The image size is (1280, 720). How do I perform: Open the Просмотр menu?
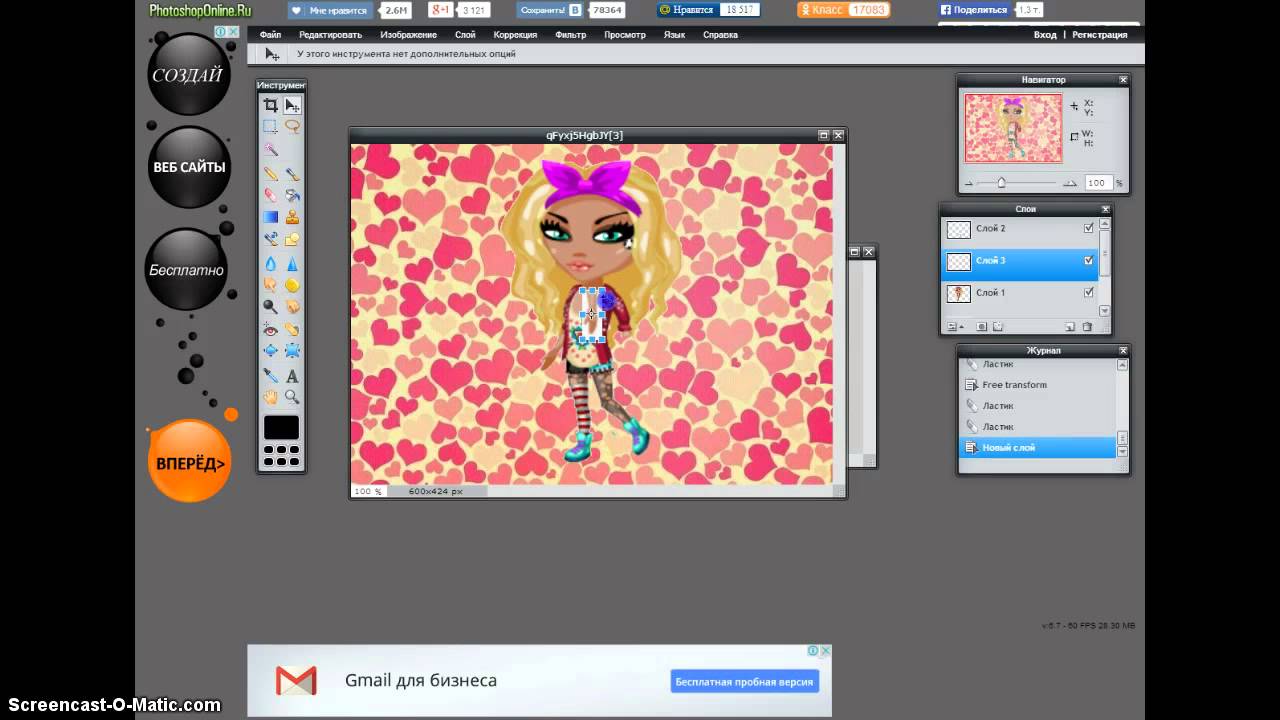(624, 35)
